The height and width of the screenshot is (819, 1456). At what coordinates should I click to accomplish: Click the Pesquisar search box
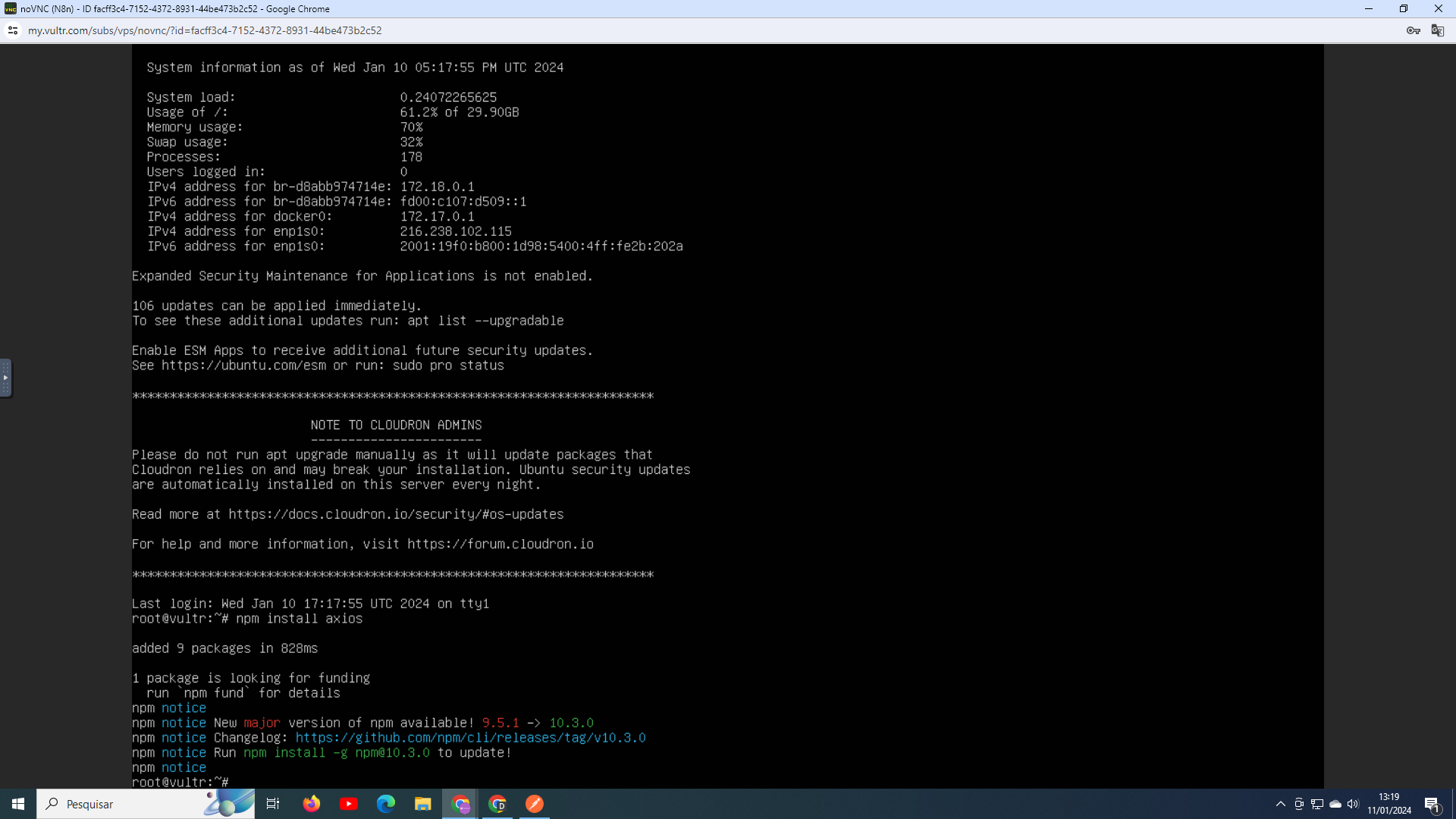[146, 804]
